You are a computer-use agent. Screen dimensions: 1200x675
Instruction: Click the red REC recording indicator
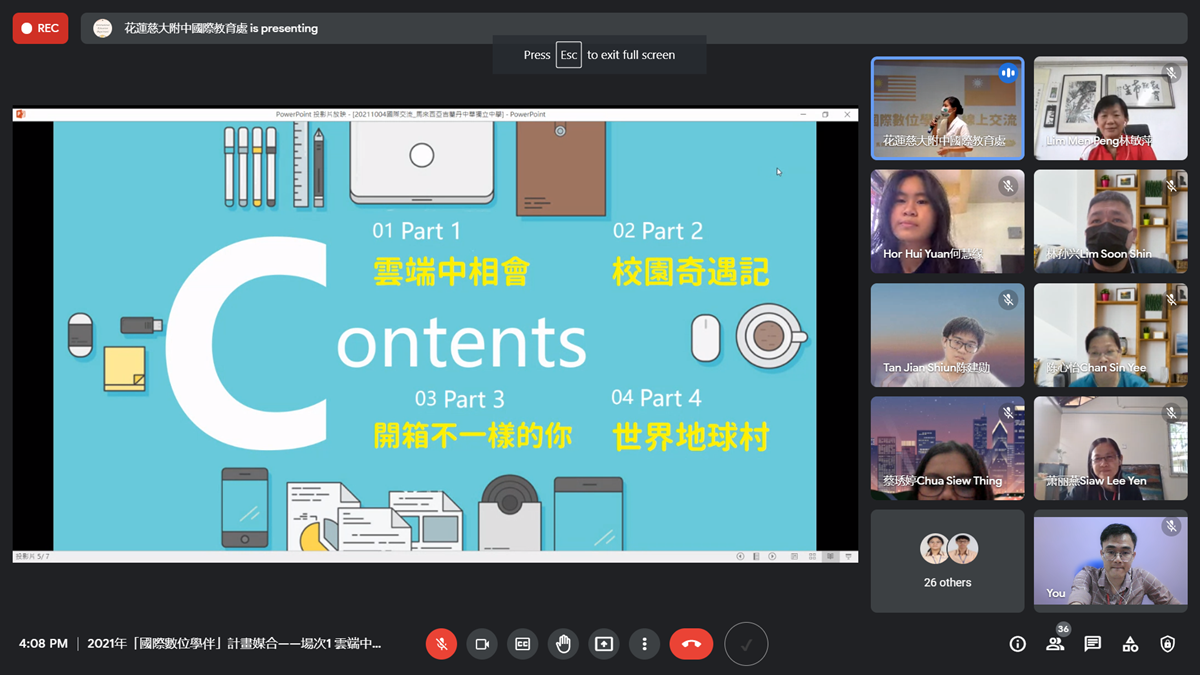point(41,28)
